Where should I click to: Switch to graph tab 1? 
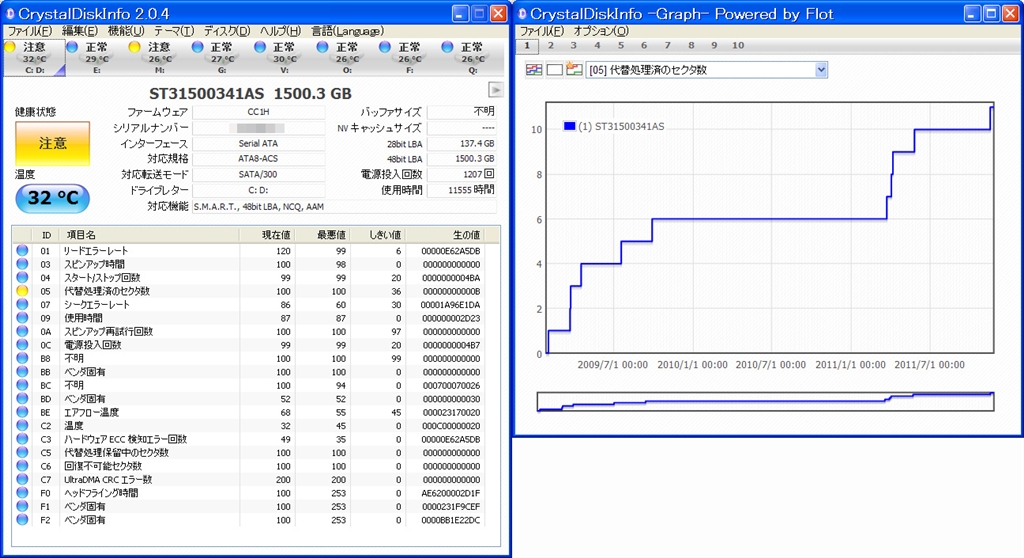(x=527, y=46)
